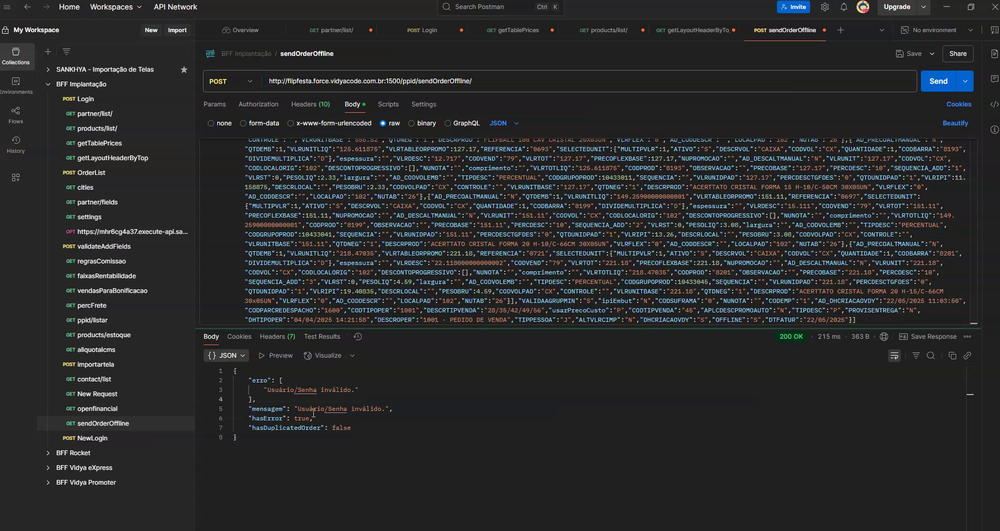Viewport: 1000px width, 531px height.
Task: Open the No environment selector
Action: (937, 30)
